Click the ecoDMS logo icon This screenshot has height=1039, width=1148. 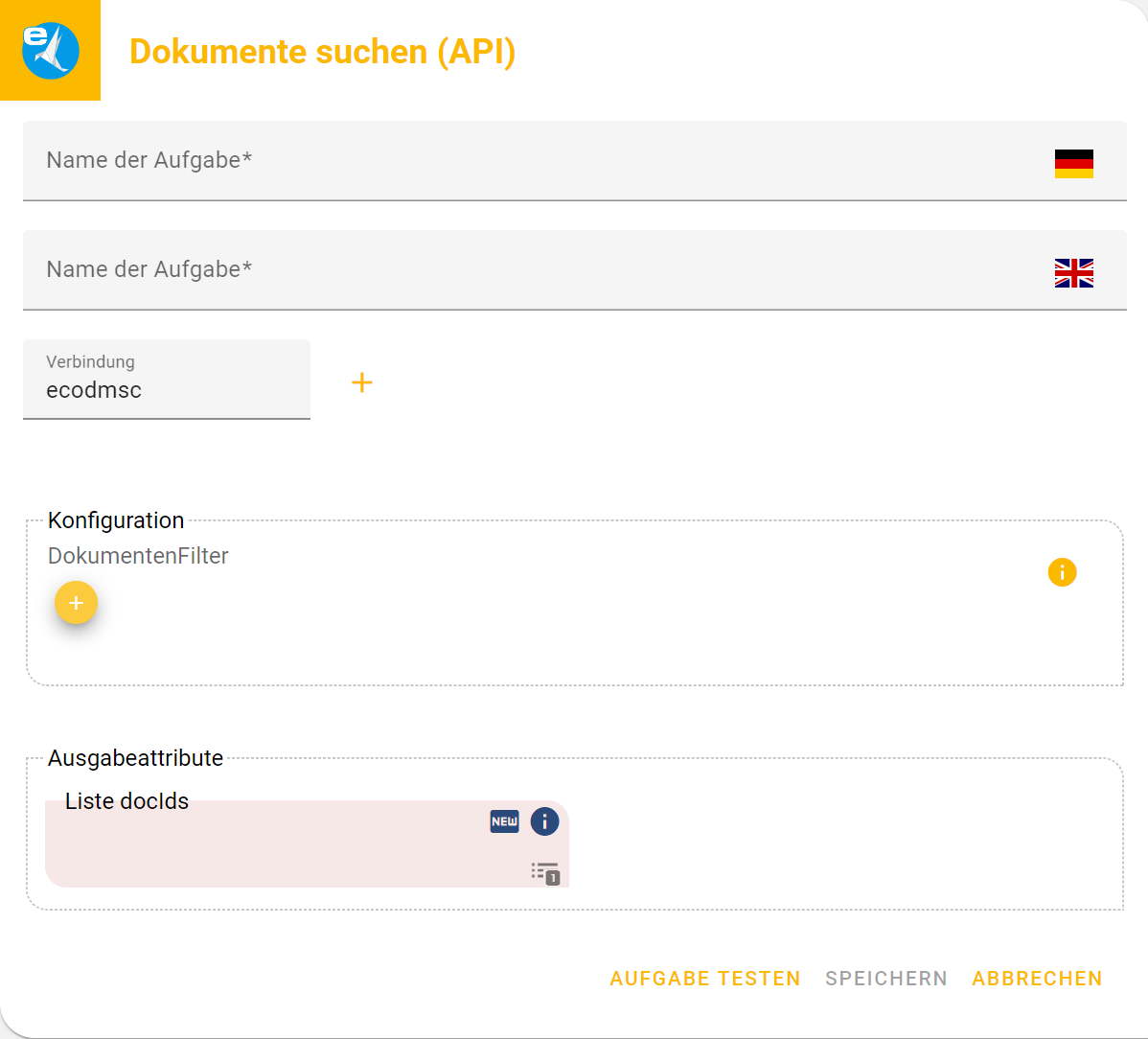[x=50, y=50]
